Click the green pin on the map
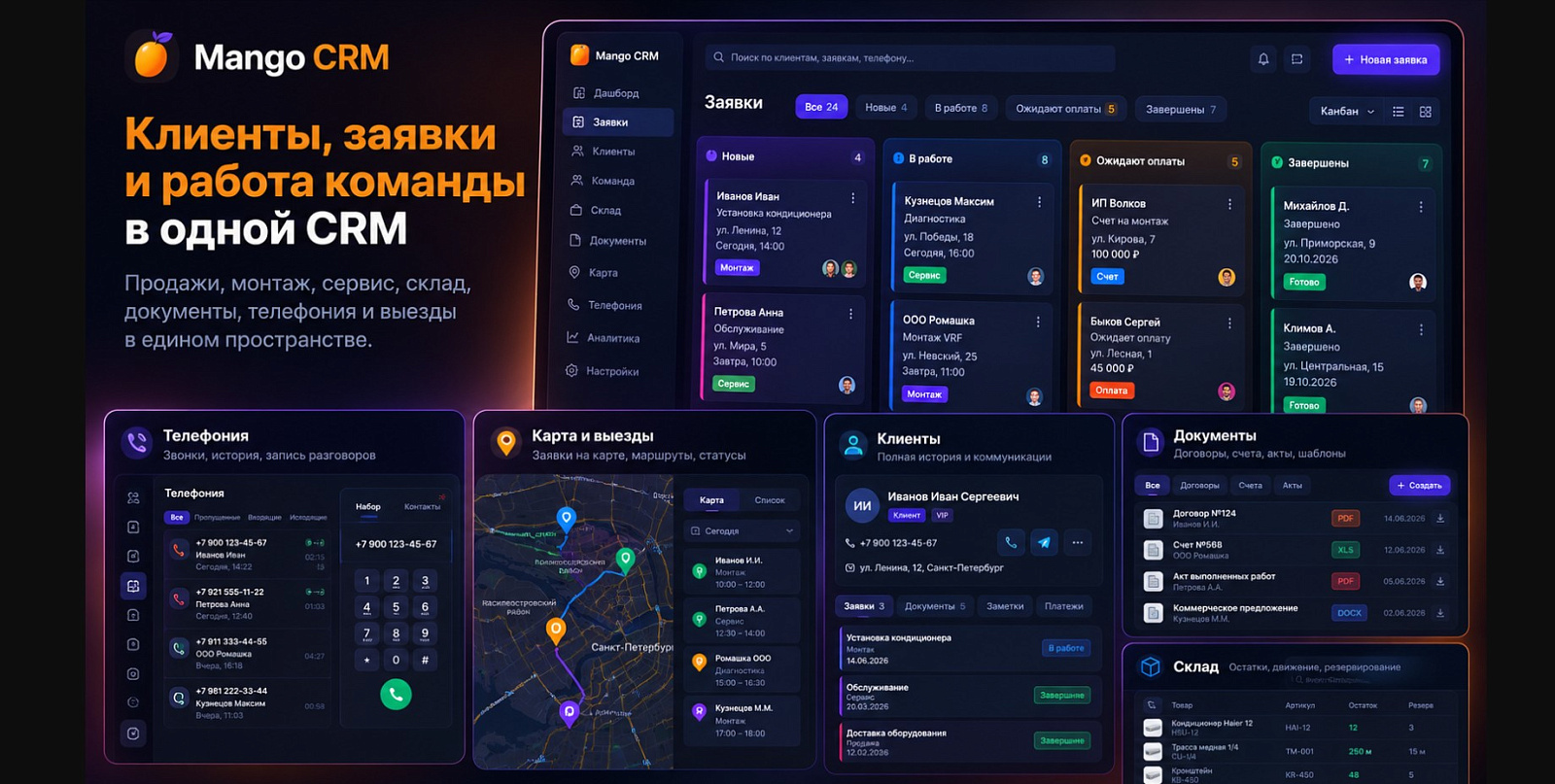 (626, 560)
